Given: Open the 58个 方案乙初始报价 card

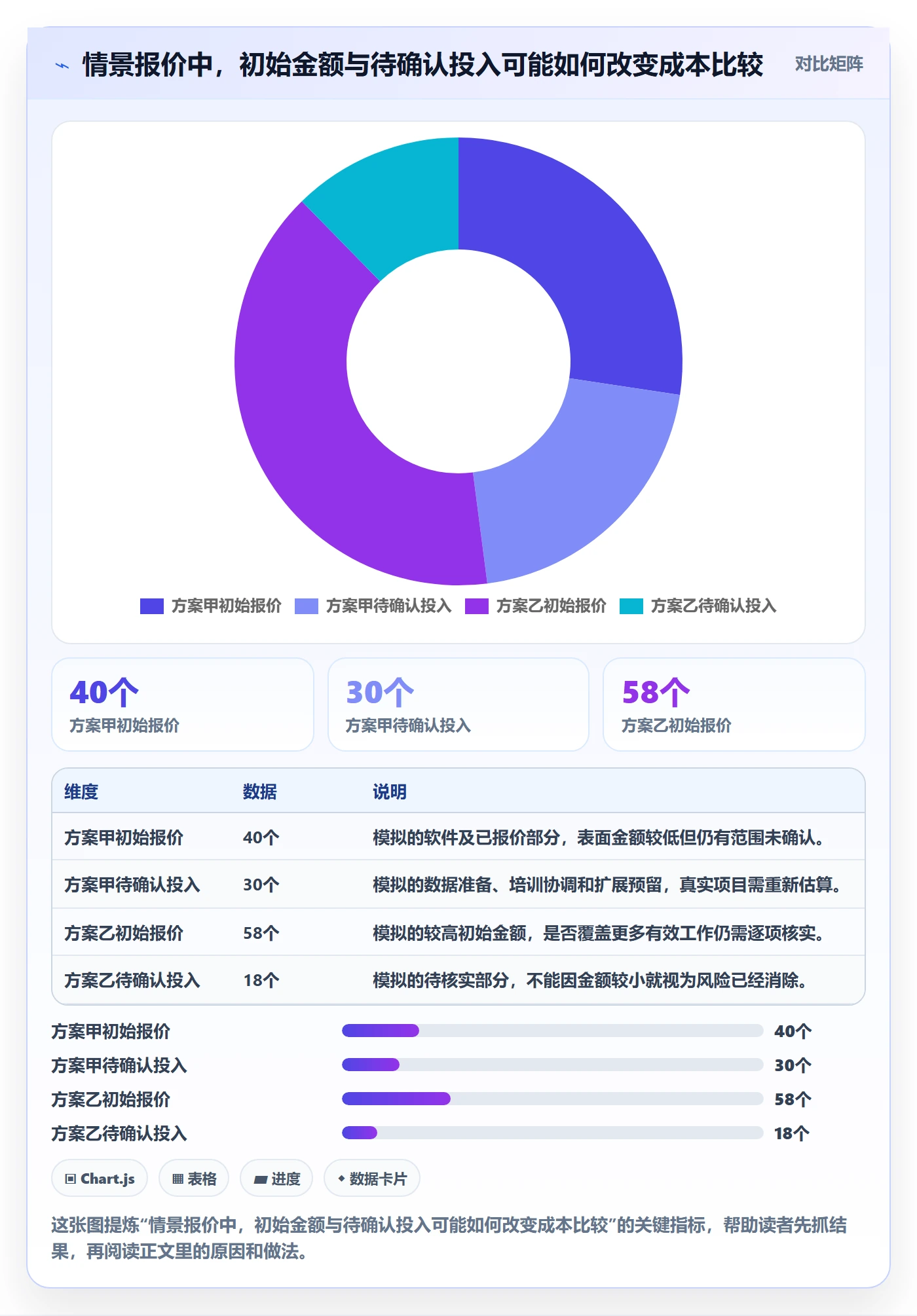Looking at the screenshot, I should click(734, 704).
